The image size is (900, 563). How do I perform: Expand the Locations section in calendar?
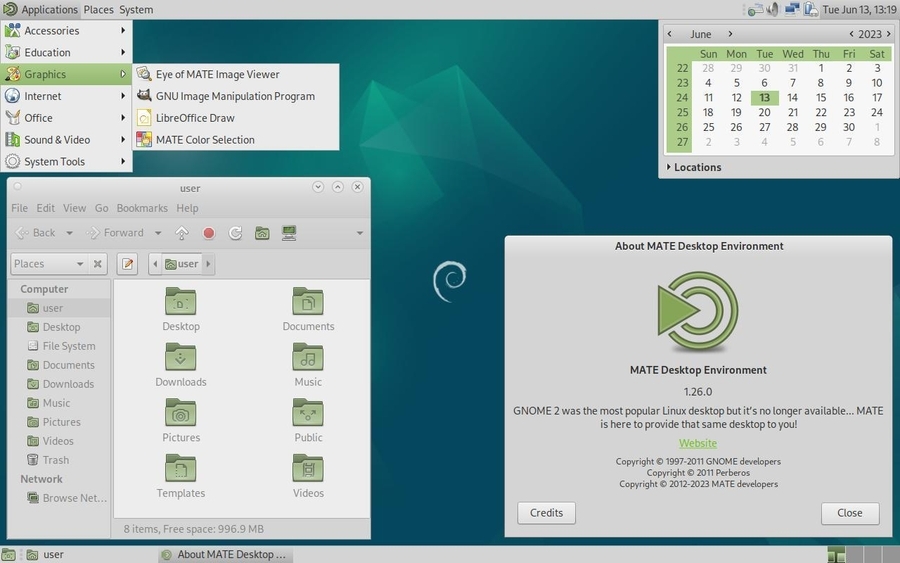[x=694, y=167]
